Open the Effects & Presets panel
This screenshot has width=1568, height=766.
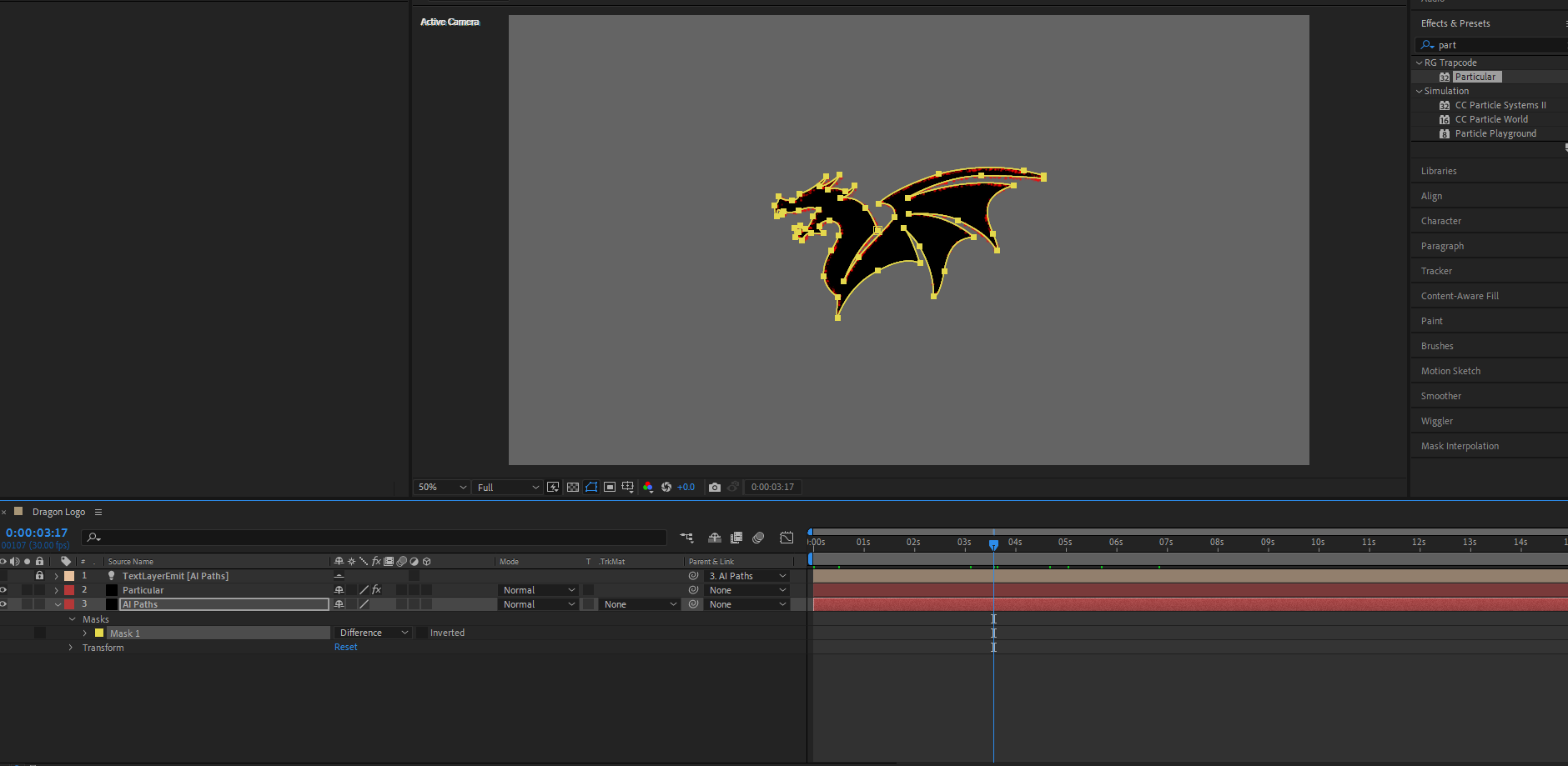tap(1455, 23)
